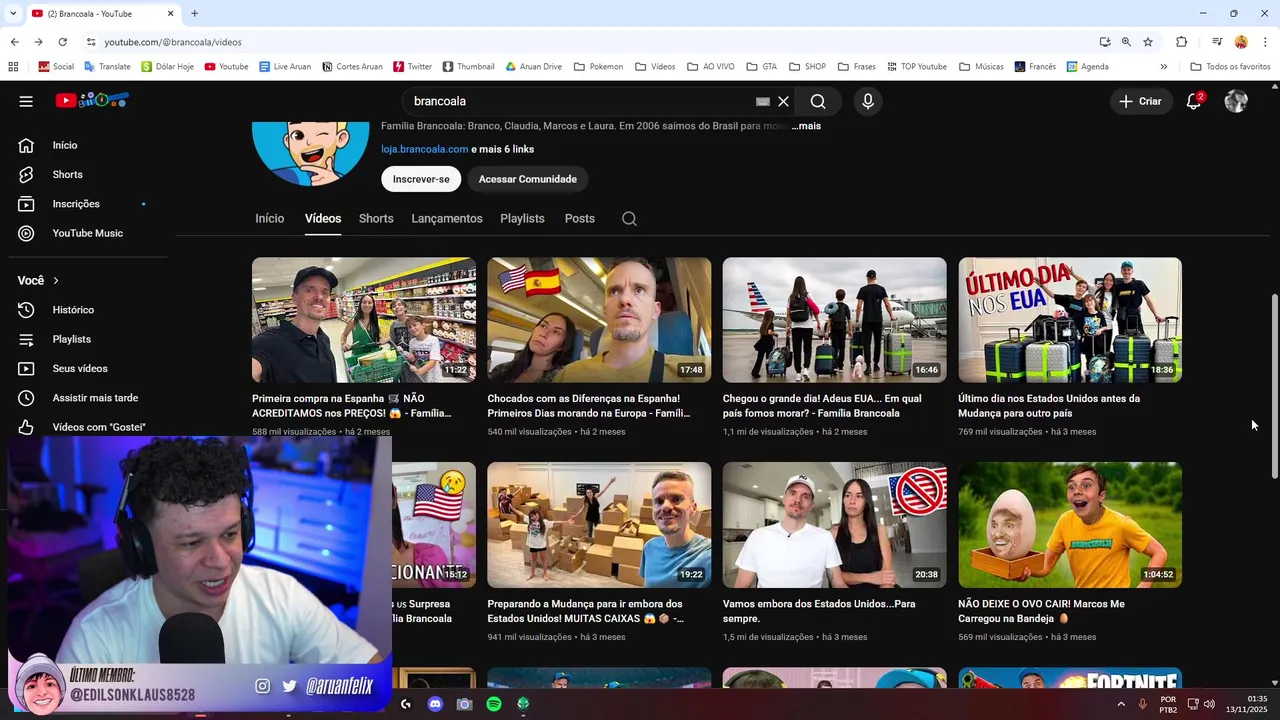
Task: Click Acessar Comunidade button
Action: tap(527, 179)
